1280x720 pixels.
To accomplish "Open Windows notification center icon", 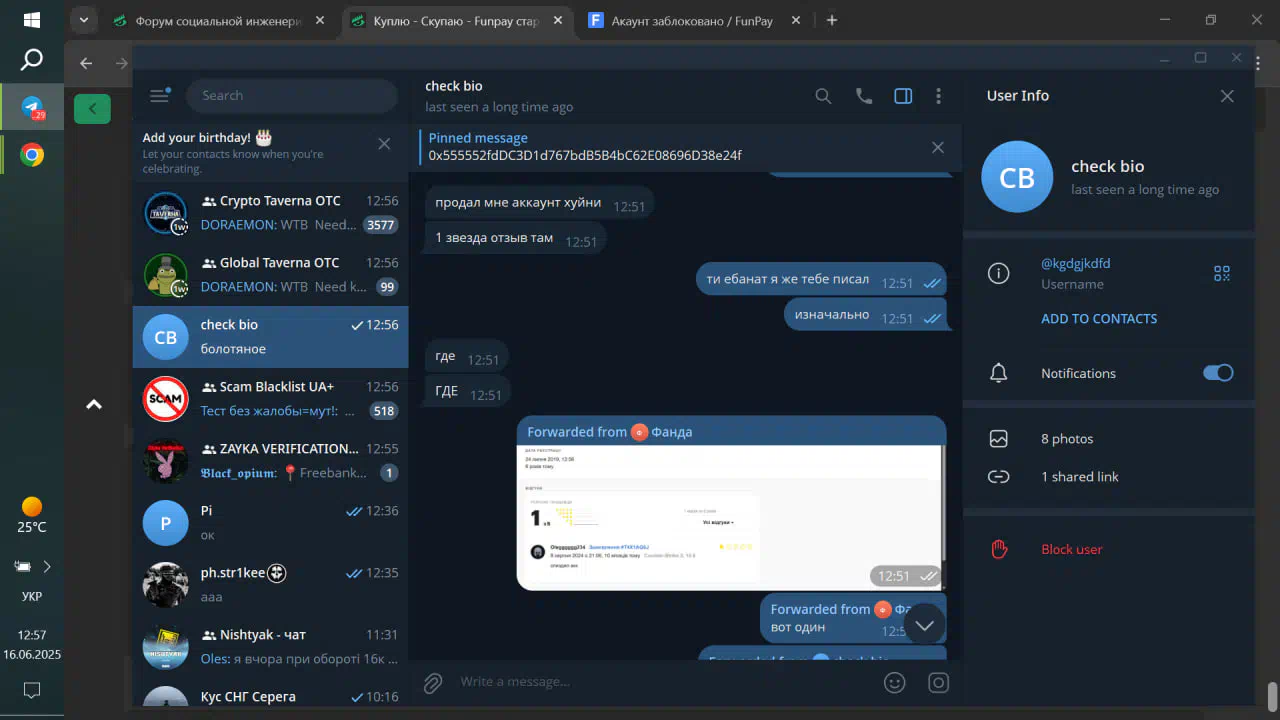I will coord(32,690).
